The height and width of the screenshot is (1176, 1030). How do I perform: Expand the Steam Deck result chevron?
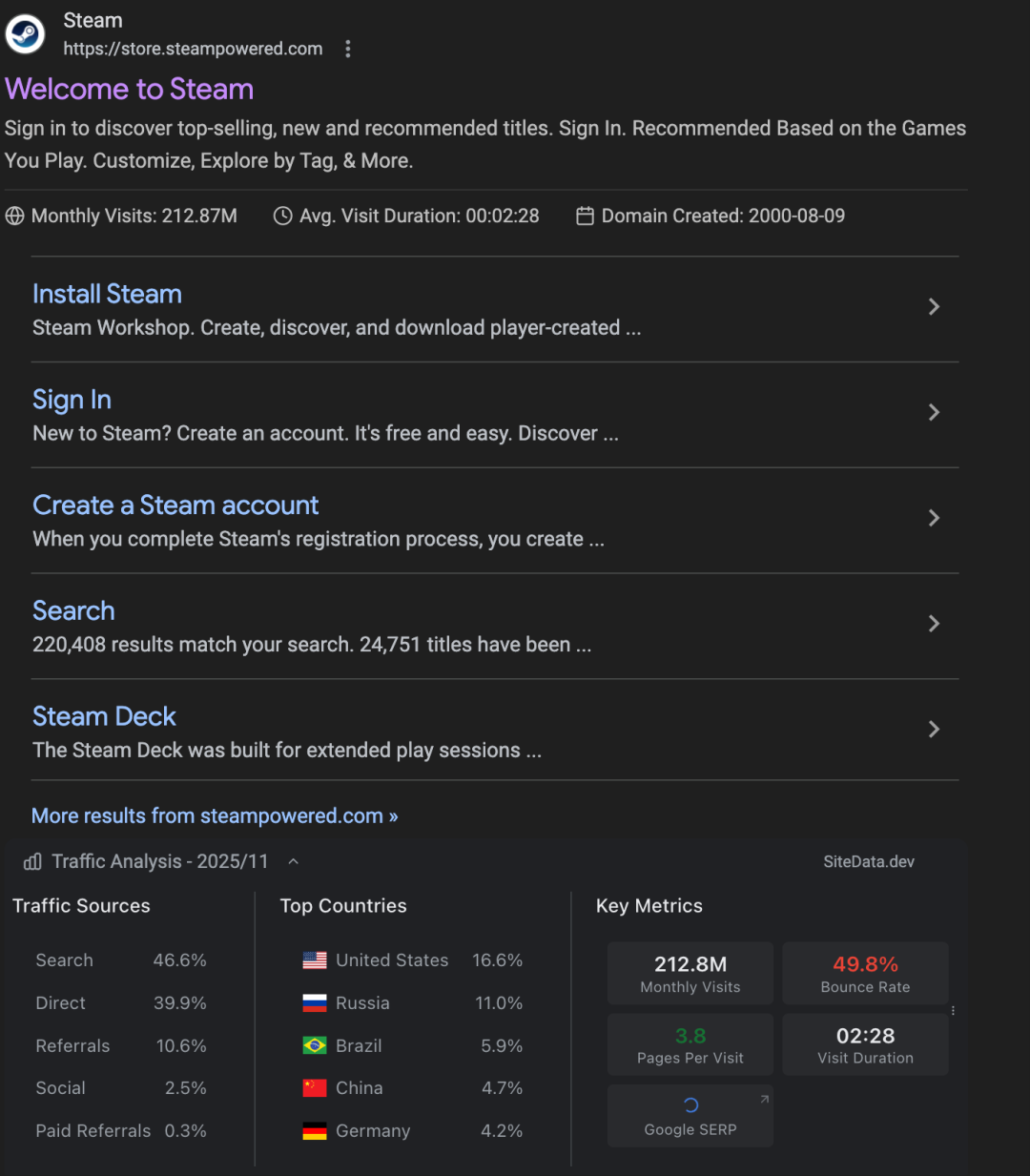click(x=935, y=730)
